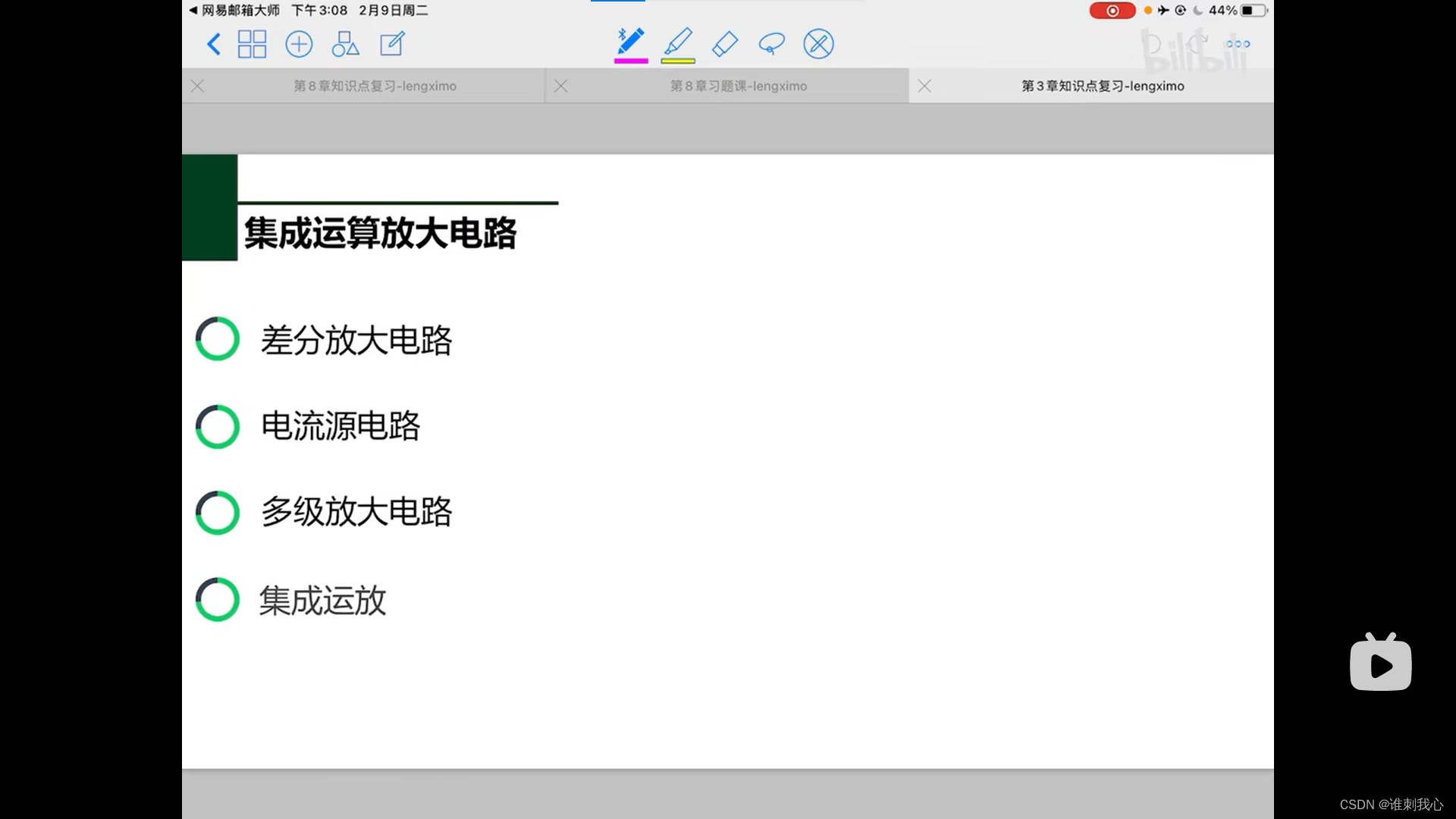
Task: Tap the circled plus add icon
Action: tap(299, 44)
